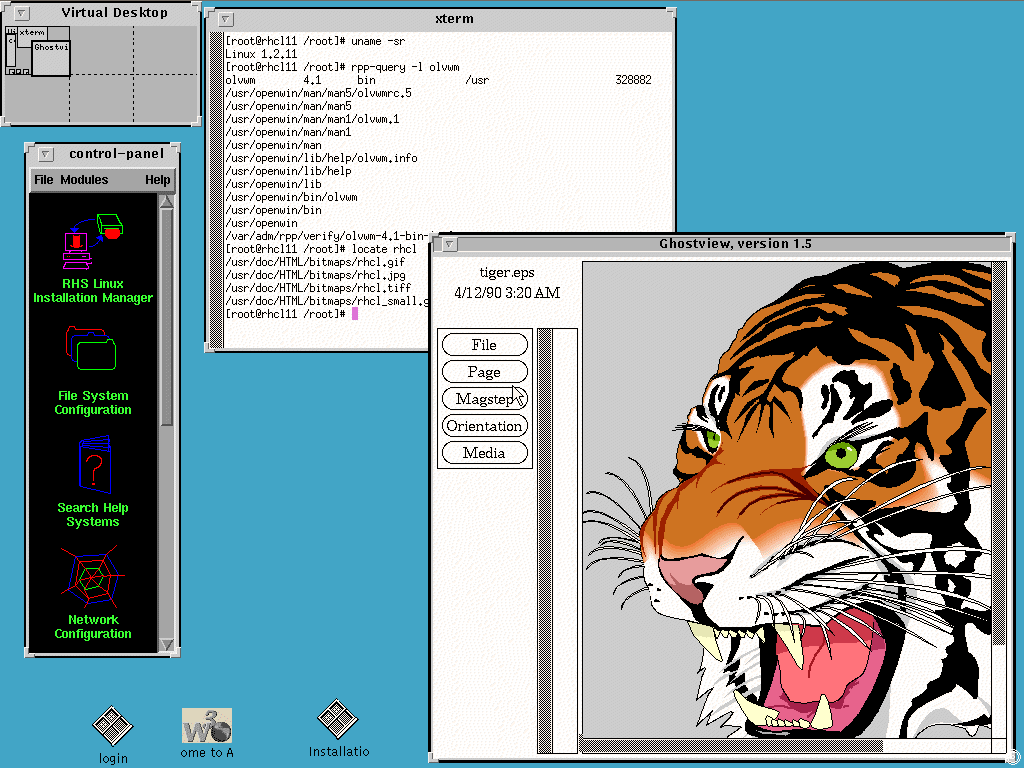Click '/usr/openwin/bin/olvwm' path in xterm
The width and height of the screenshot is (1024, 768).
[x=291, y=197]
